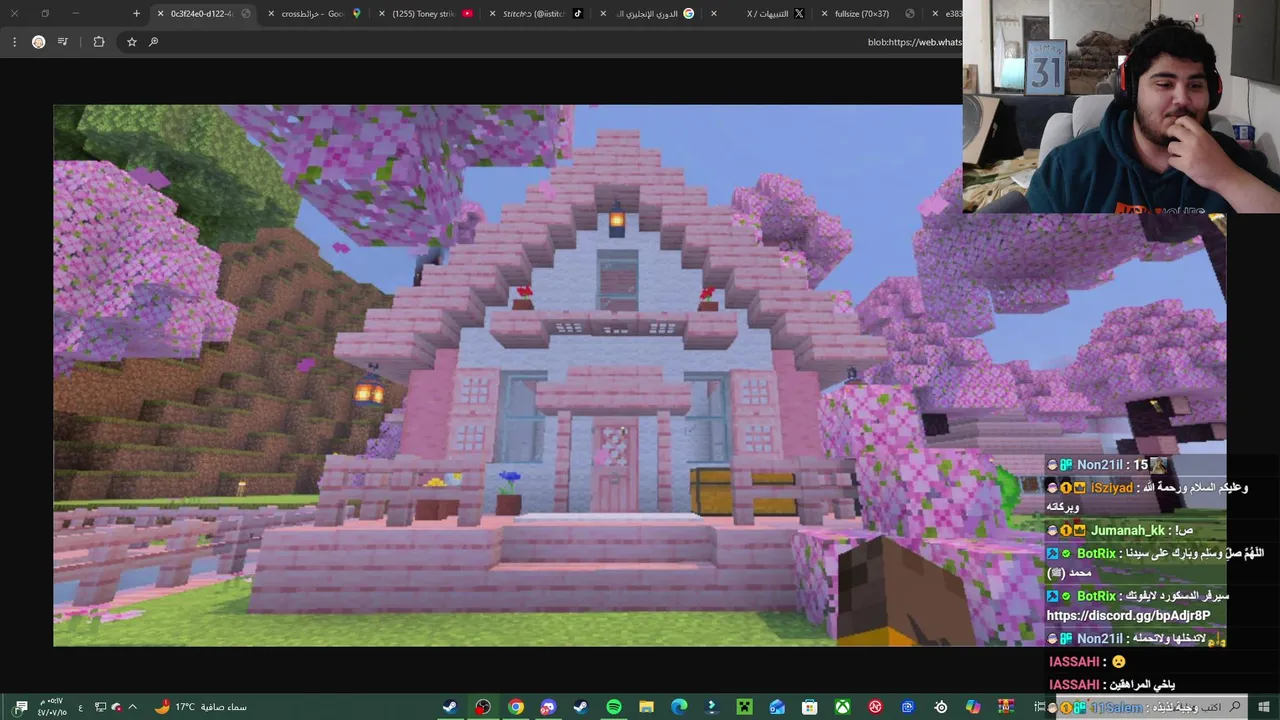The image size is (1280, 720).
Task: Close the fullsize (70×37) tab
Action: (x=824, y=14)
